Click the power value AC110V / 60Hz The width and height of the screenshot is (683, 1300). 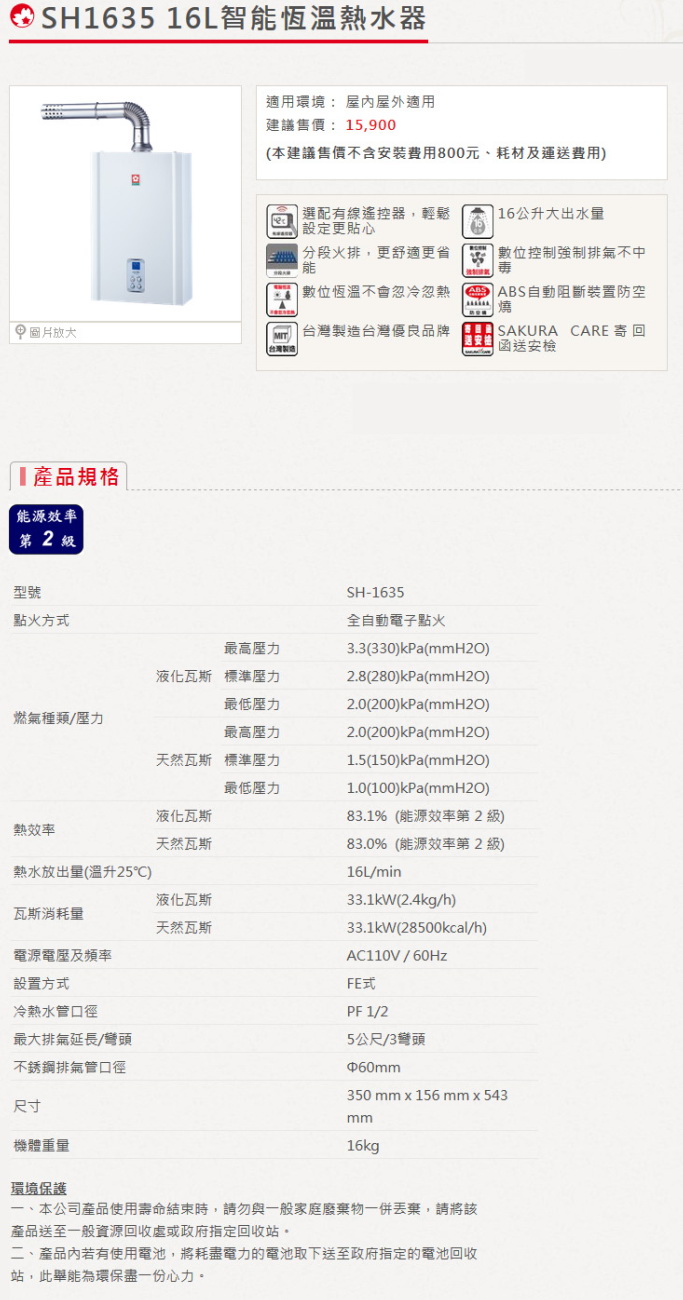coord(397,956)
